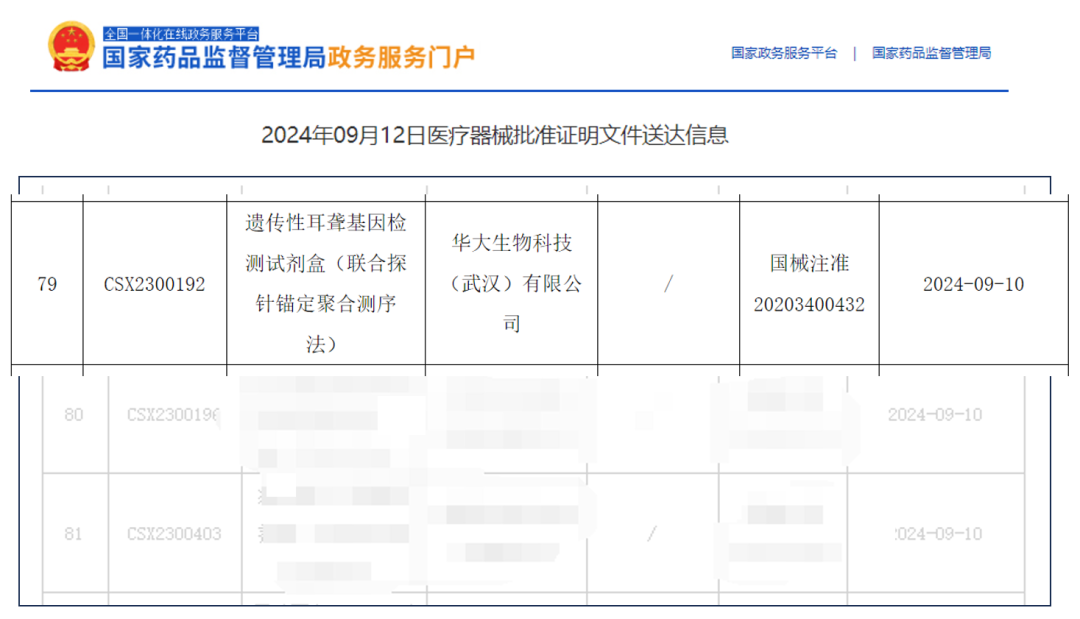Screen dimensions: 1080x619
Task: Click the 2024-09-10 date in row 79
Action: click(973, 284)
